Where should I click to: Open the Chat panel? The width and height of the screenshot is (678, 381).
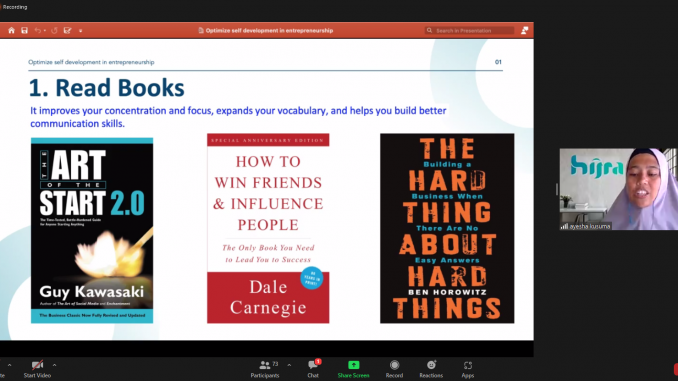pos(313,369)
